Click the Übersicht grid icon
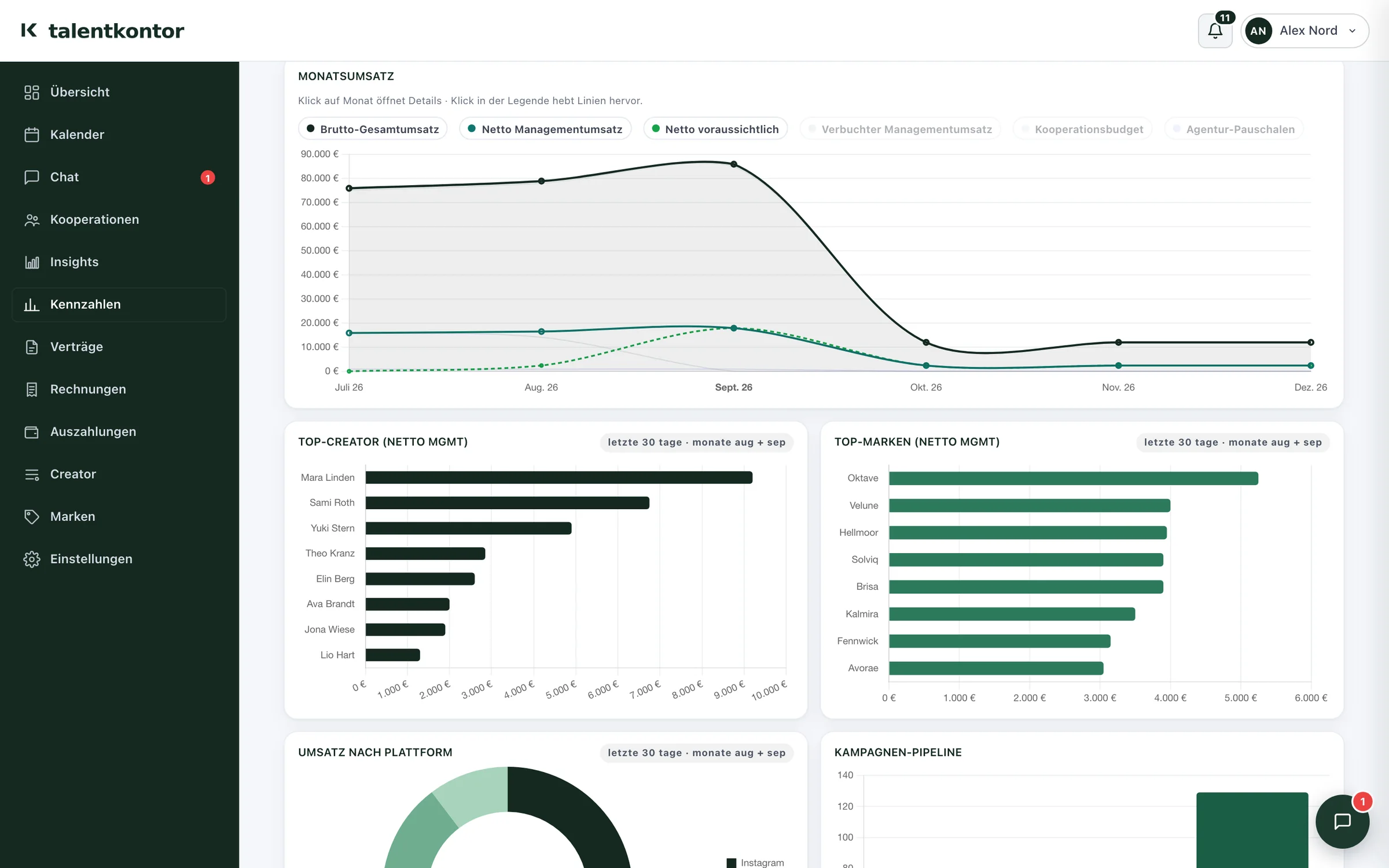The image size is (1389, 868). pos(32,92)
